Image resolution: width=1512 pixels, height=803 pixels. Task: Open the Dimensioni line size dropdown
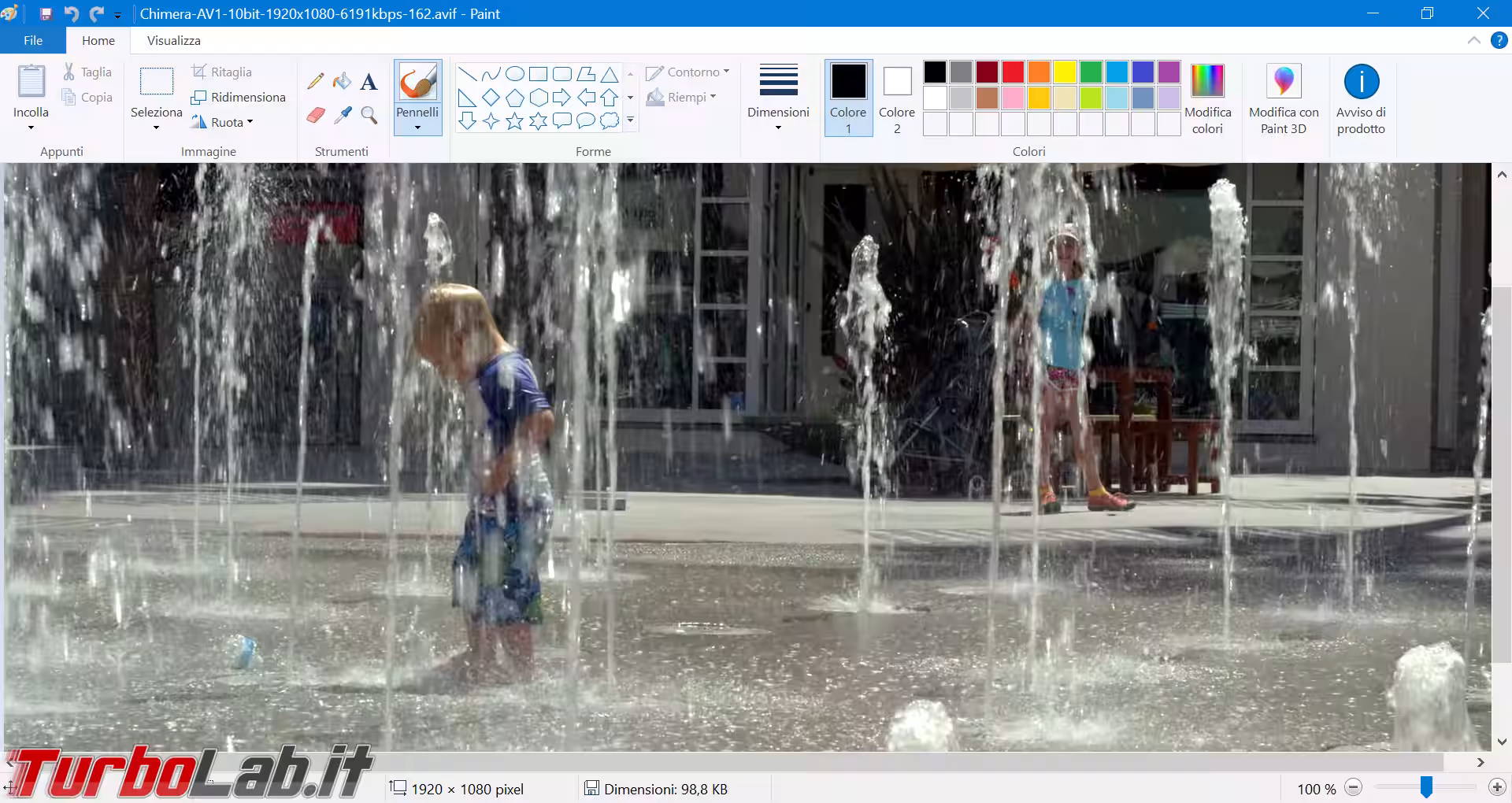click(x=778, y=98)
